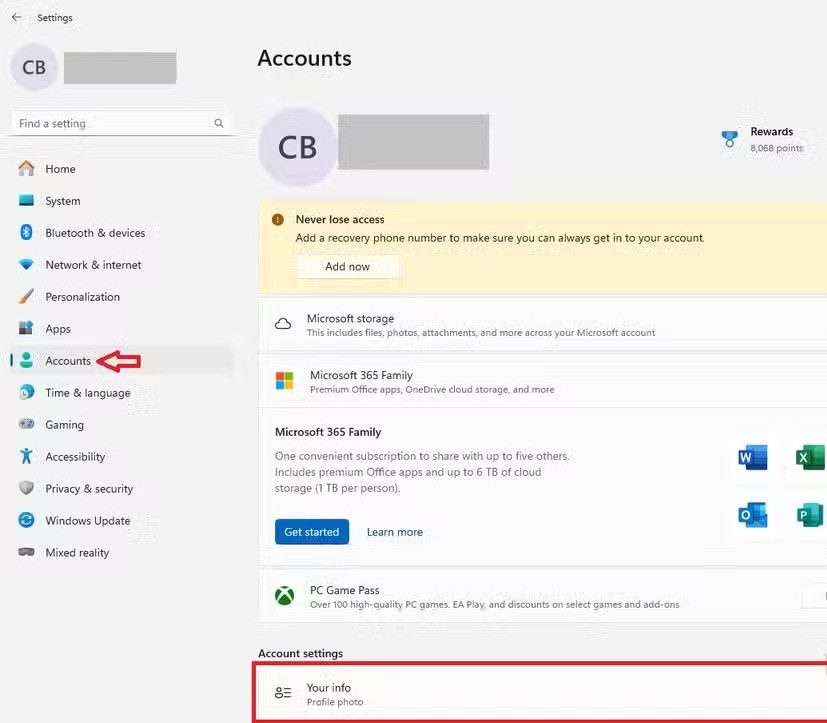The width and height of the screenshot is (827, 723).
Task: Open the PC Game Pass row
Action: (x=543, y=596)
